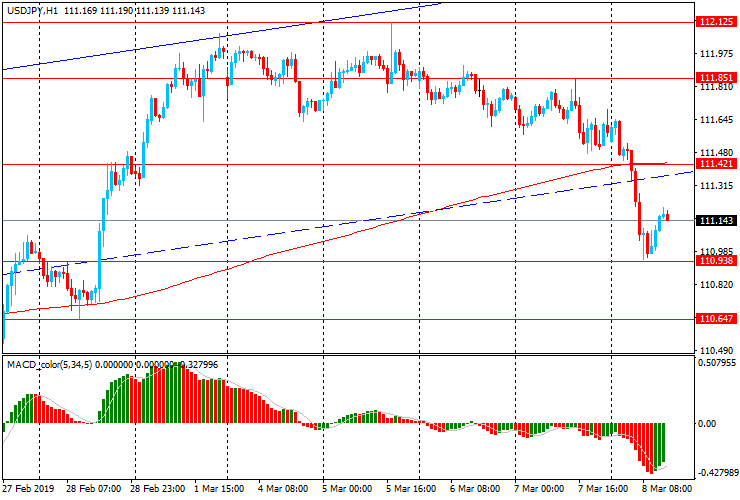Click the 111.975 price scale value
This screenshot has height=500, width=740.
coord(716,54)
